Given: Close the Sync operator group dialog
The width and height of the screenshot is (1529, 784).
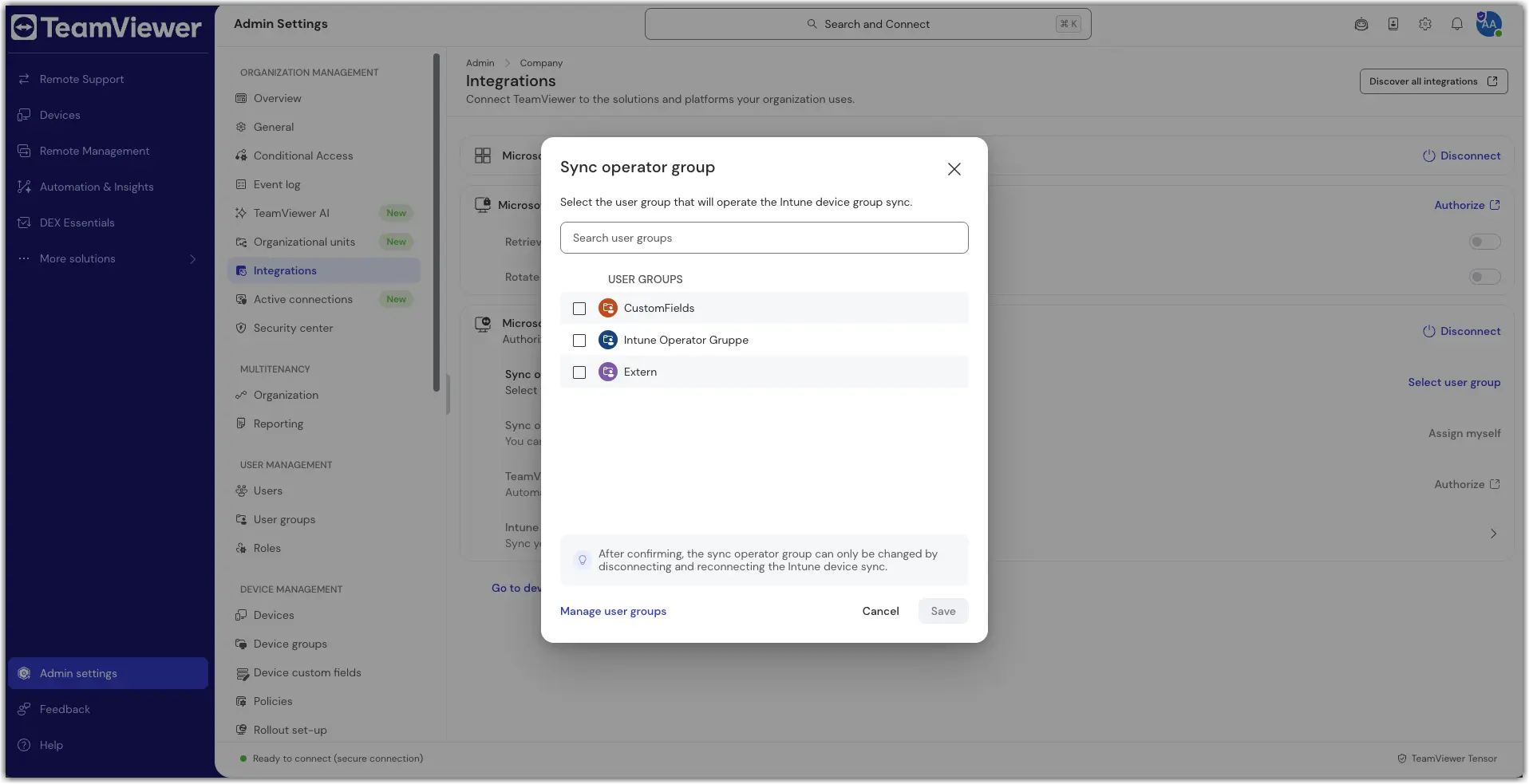Looking at the screenshot, I should click(x=954, y=169).
